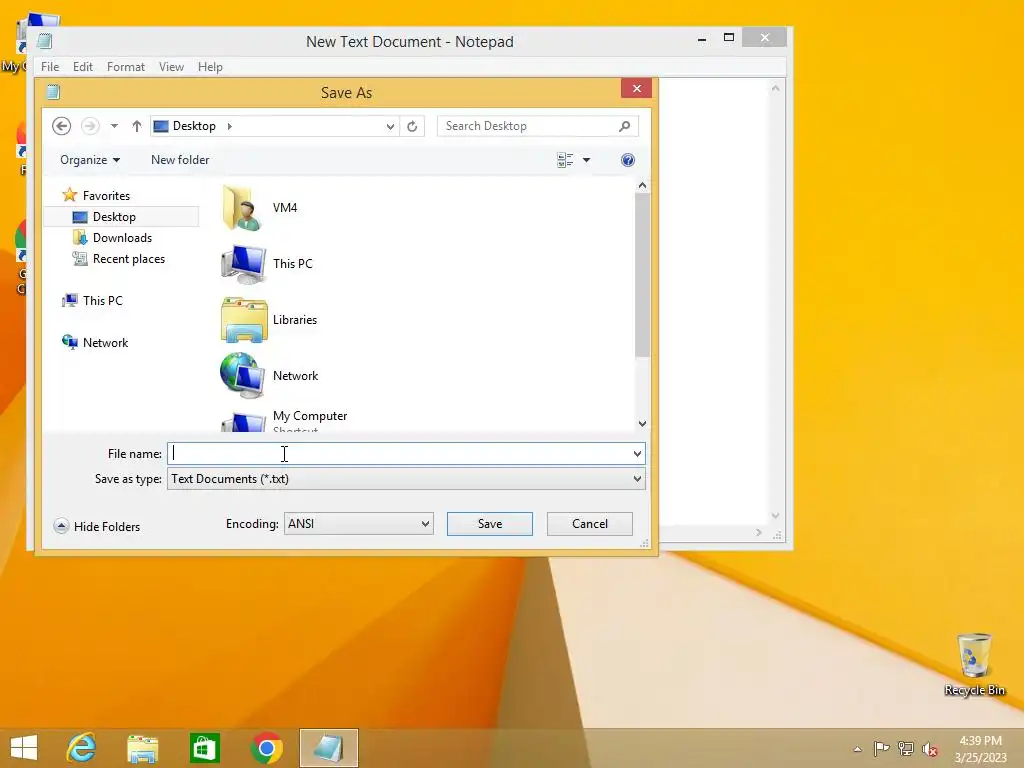Click the Cancel button
The width and height of the screenshot is (1024, 768).
click(x=590, y=524)
